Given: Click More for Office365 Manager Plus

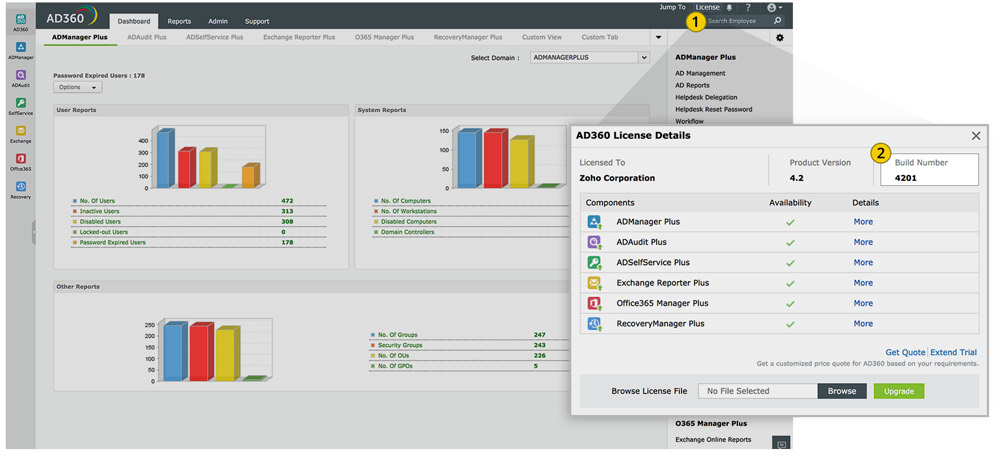Looking at the screenshot, I should click(863, 303).
